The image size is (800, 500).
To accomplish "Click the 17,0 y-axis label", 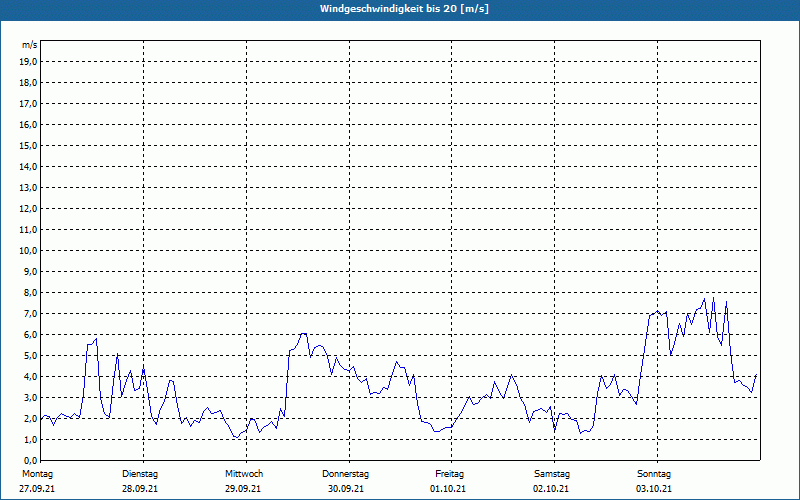I will coord(29,104).
